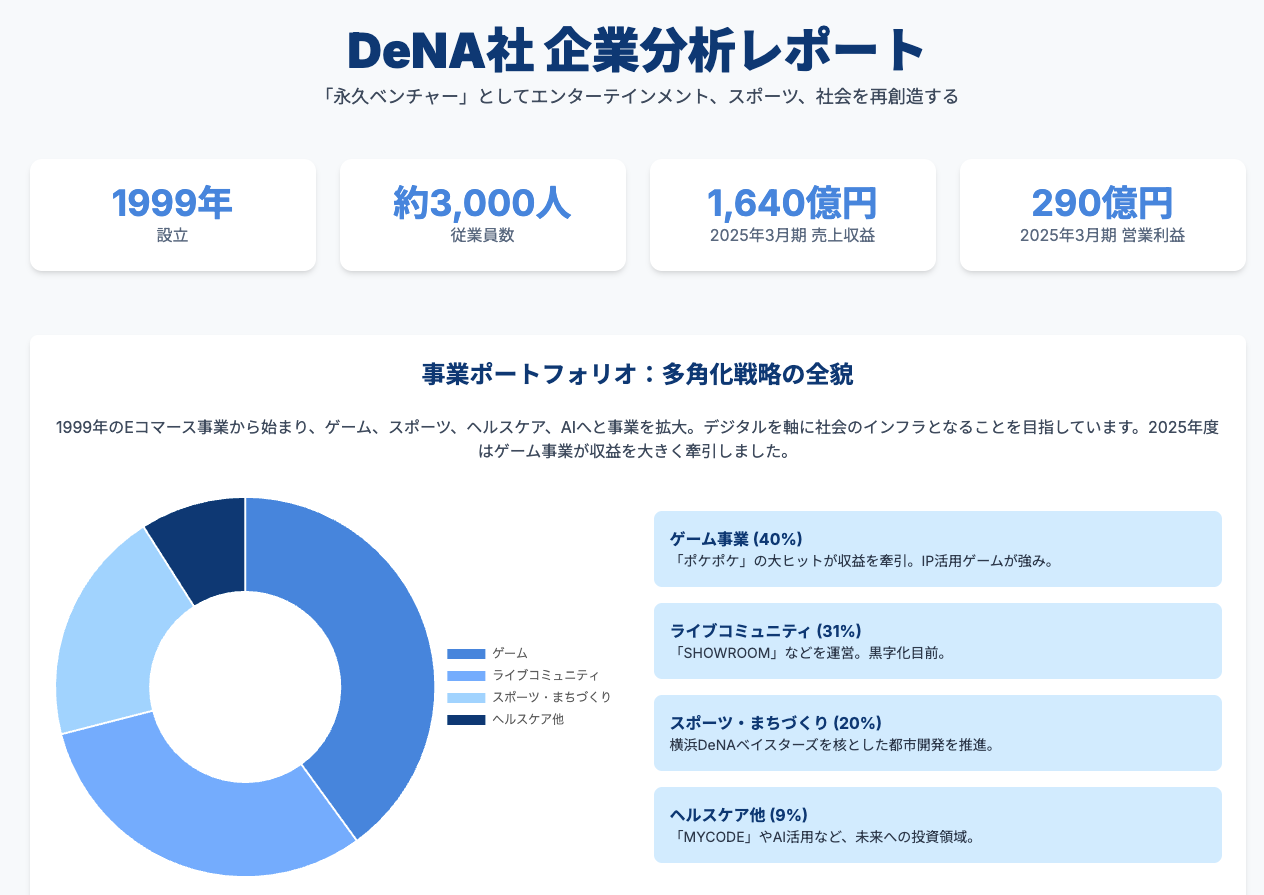Image resolution: width=1264 pixels, height=895 pixels.
Task: Click the 「SHOWROOM」などを運営 description text
Action: pyautogui.click(x=808, y=654)
